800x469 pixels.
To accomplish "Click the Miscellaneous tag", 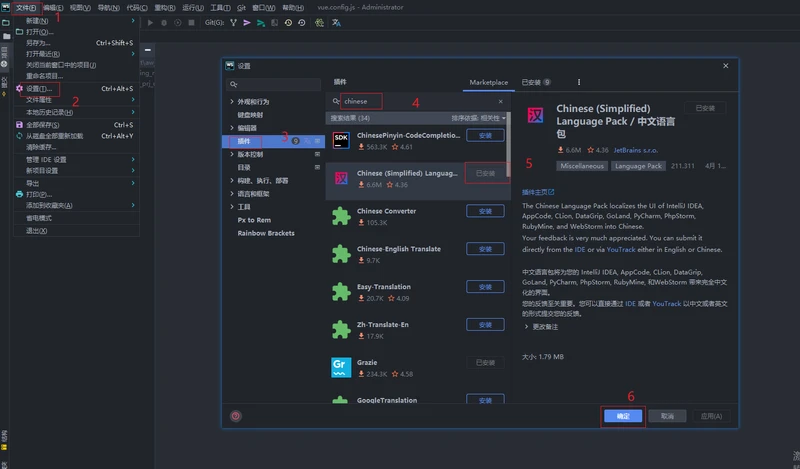I will point(582,166).
